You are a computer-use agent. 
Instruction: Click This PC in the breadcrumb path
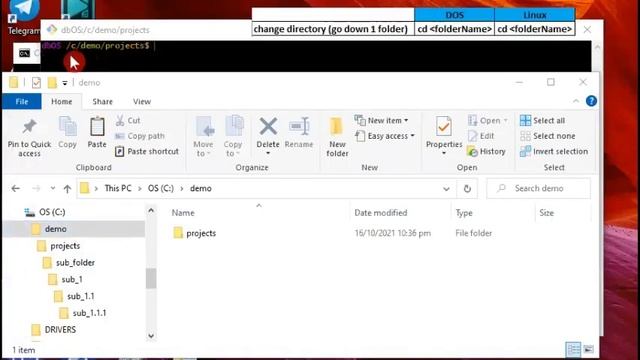coord(118,188)
